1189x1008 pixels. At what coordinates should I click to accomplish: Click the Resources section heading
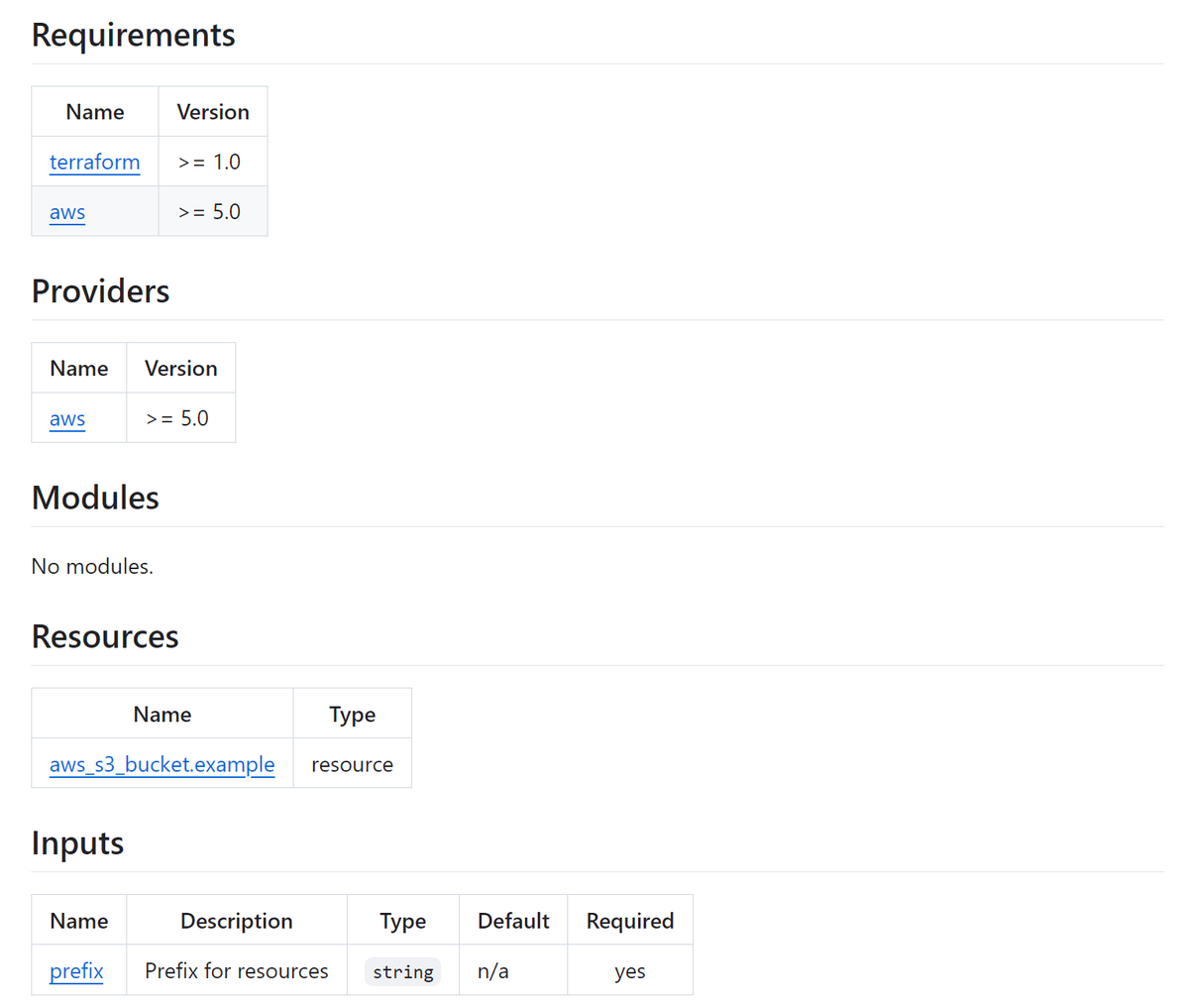[105, 636]
